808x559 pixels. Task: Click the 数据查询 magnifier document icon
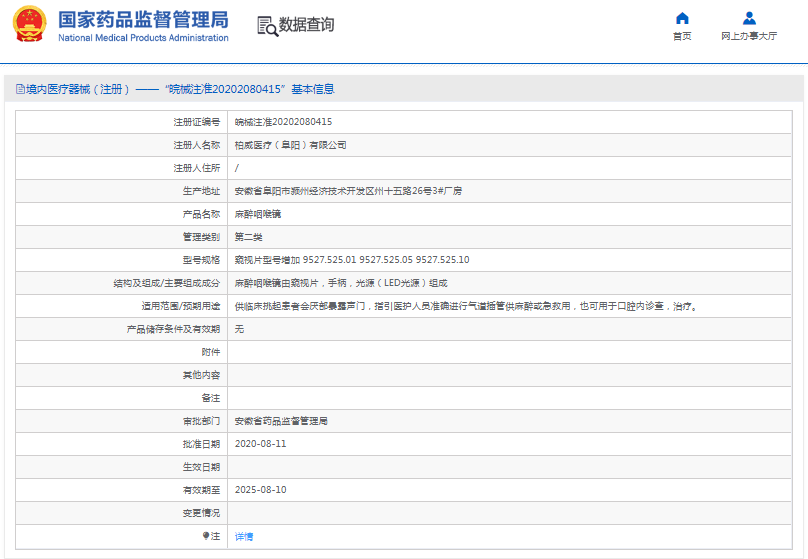pyautogui.click(x=267, y=26)
